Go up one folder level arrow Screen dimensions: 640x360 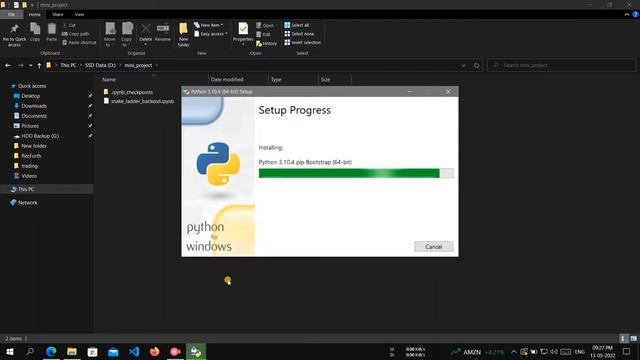(39, 65)
